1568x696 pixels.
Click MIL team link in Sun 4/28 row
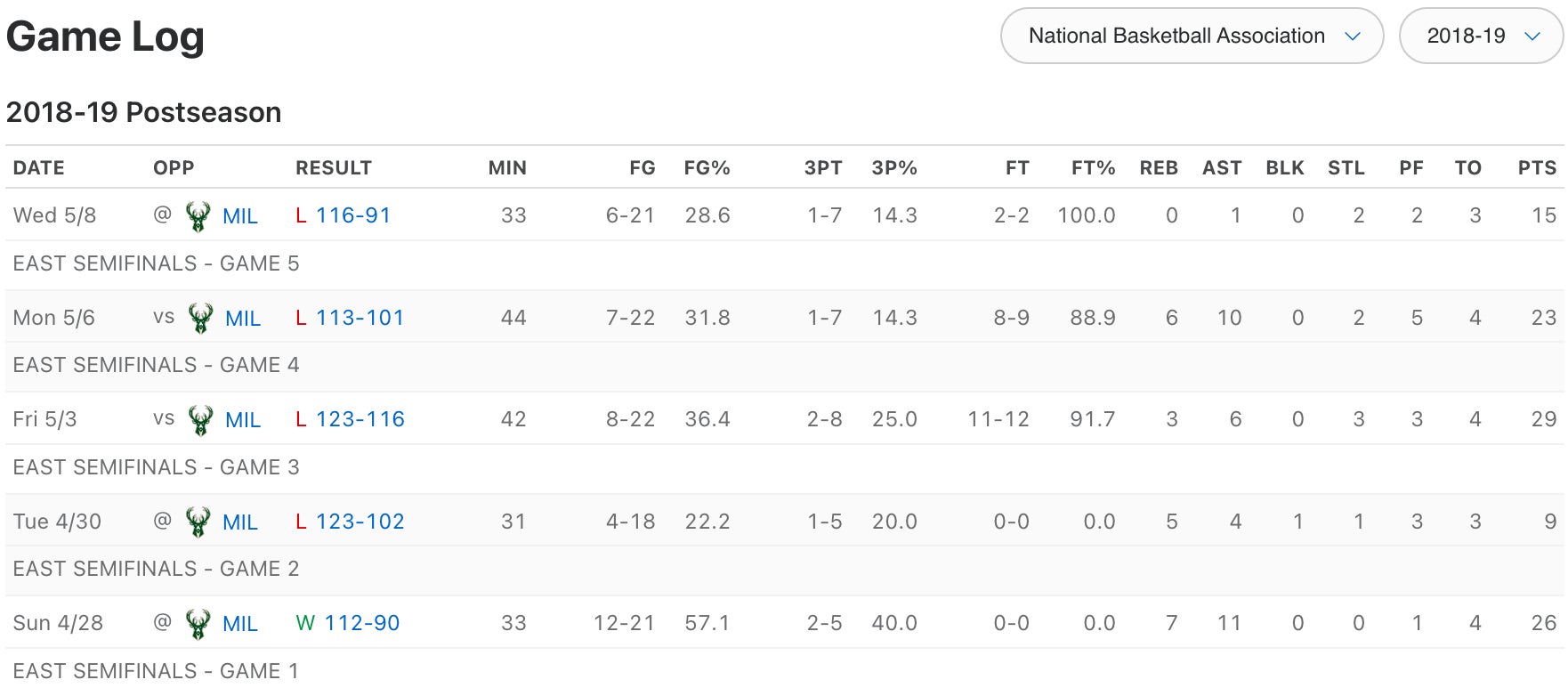coord(240,624)
